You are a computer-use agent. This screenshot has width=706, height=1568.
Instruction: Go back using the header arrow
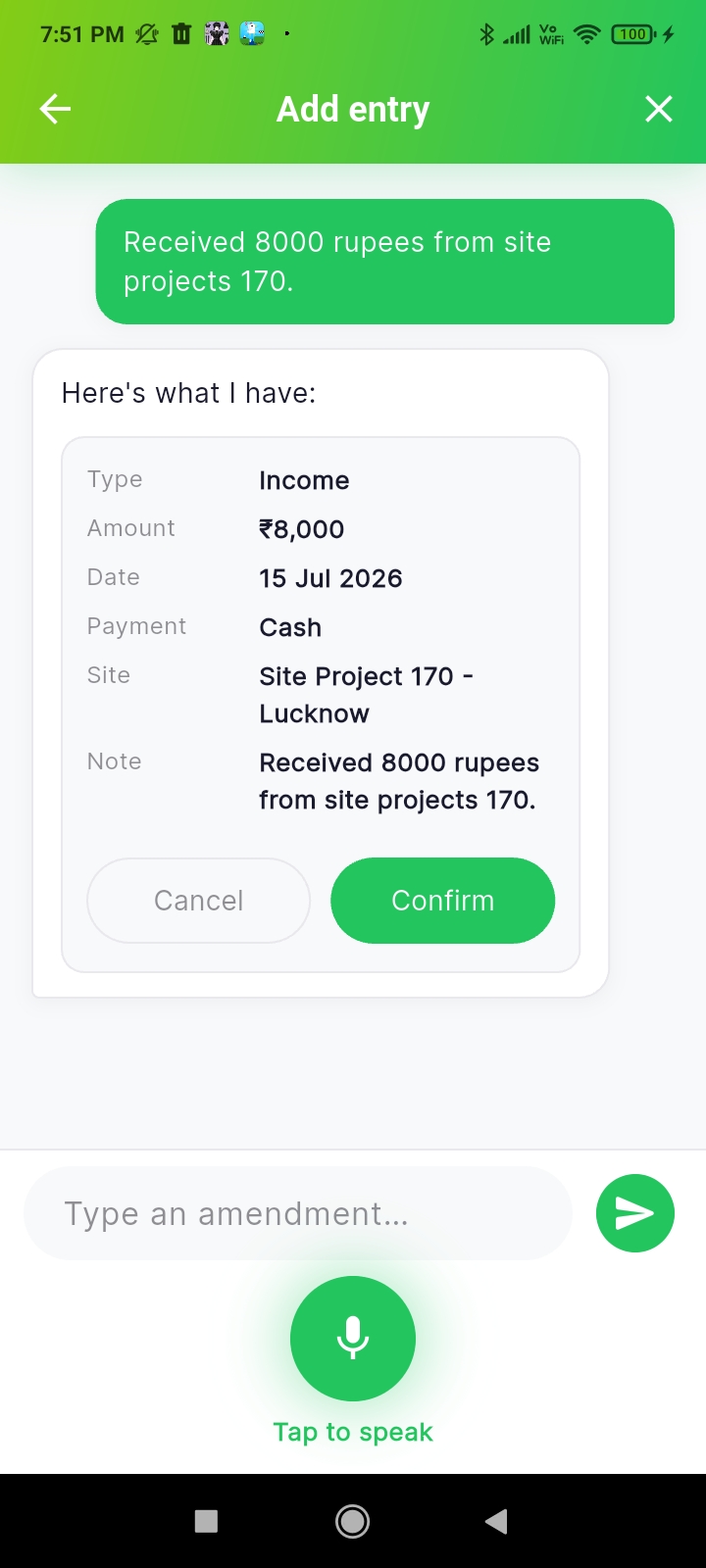[55, 109]
